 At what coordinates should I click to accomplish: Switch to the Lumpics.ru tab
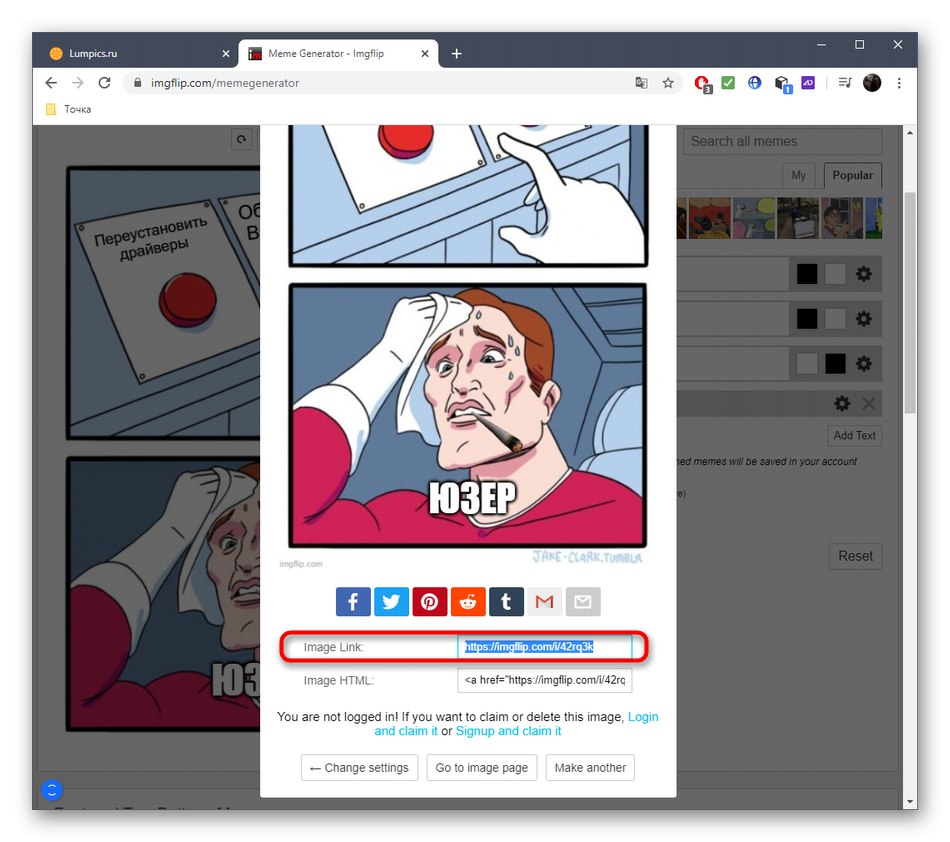[x=135, y=53]
